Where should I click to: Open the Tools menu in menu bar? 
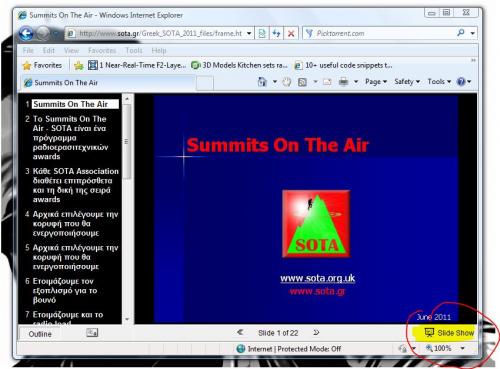134,51
